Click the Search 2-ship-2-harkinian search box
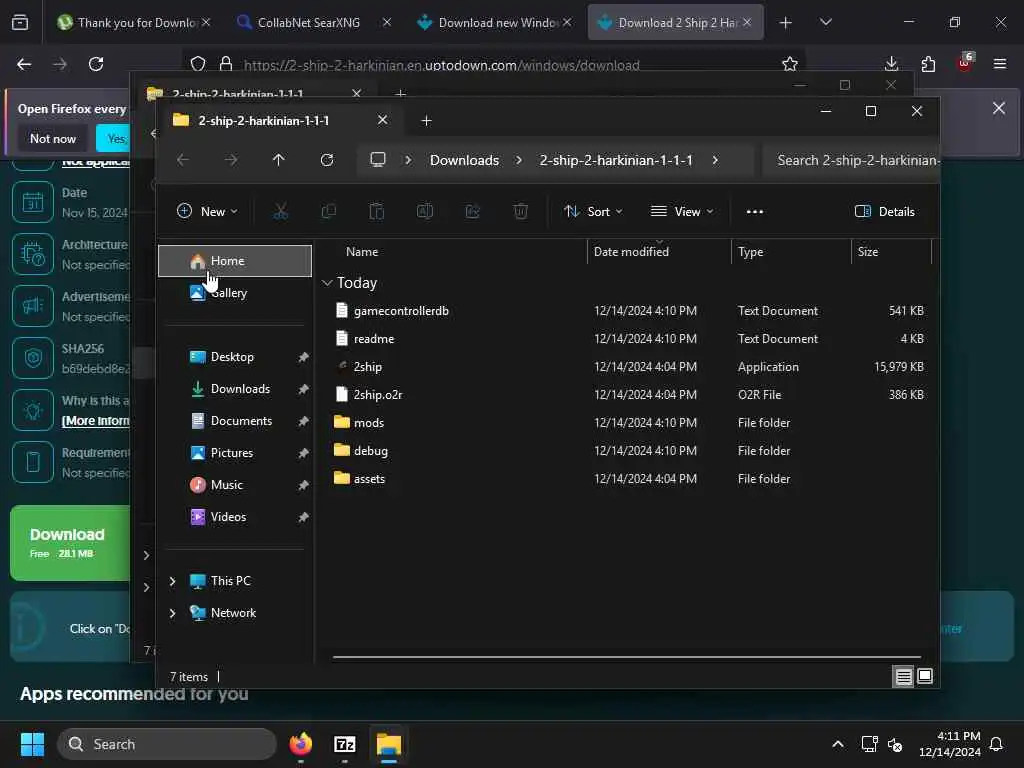The width and height of the screenshot is (1024, 768). click(852, 160)
